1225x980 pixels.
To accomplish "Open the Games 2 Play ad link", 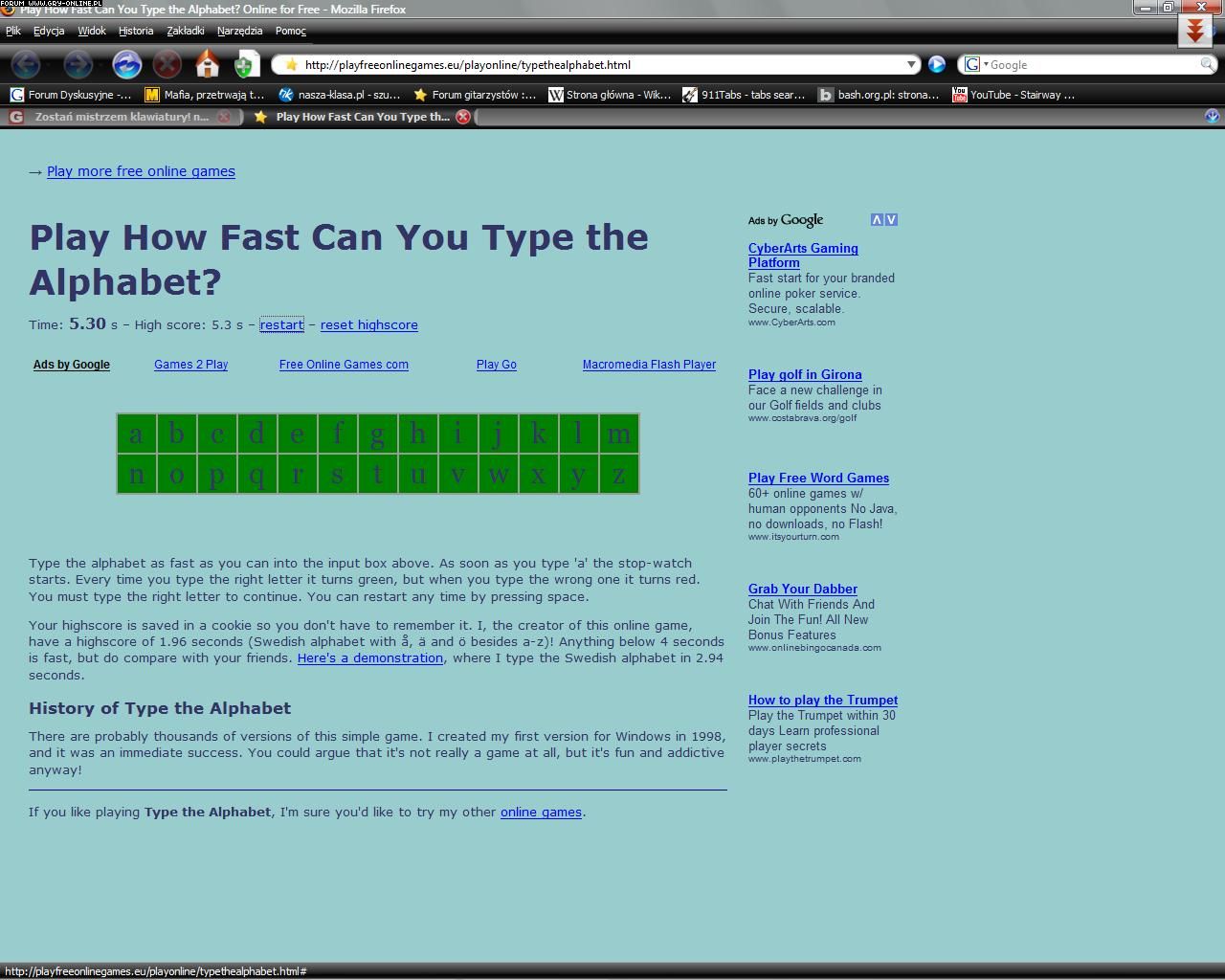I will pyautogui.click(x=190, y=365).
